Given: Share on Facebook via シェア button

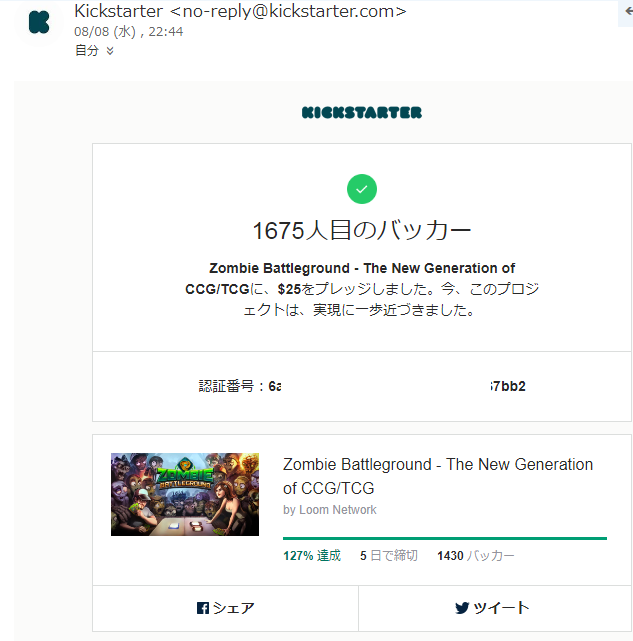Looking at the screenshot, I should coord(226,608).
